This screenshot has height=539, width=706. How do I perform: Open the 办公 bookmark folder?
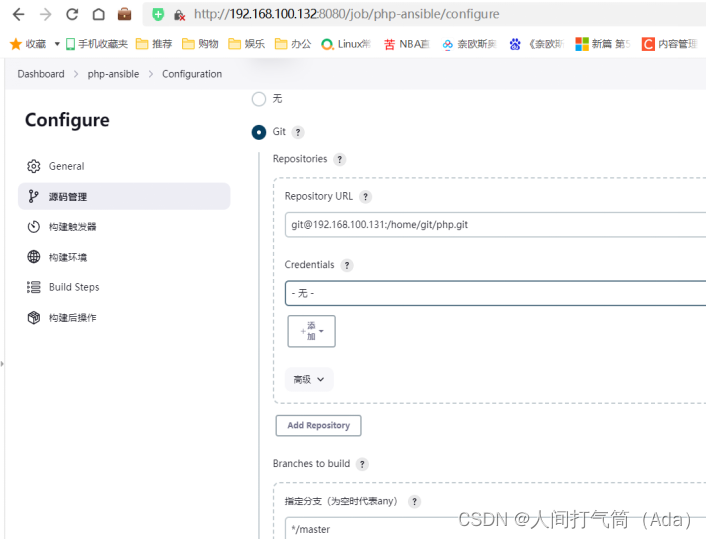[x=293, y=44]
